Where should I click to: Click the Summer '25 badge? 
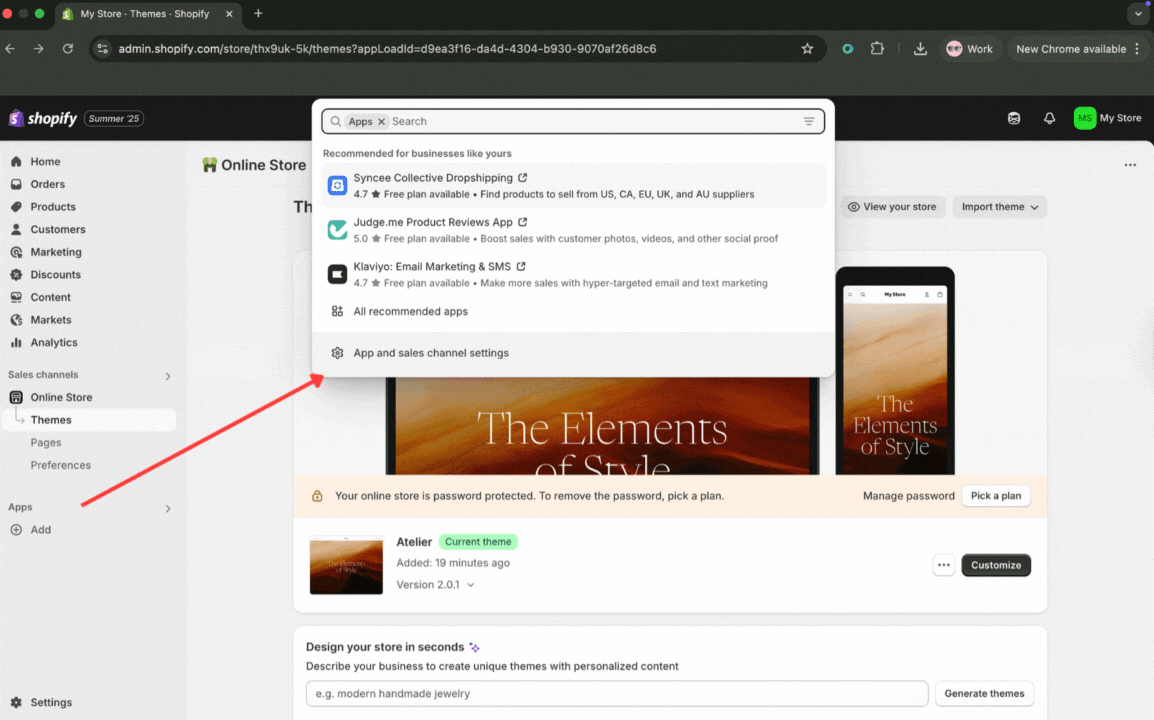(113, 119)
